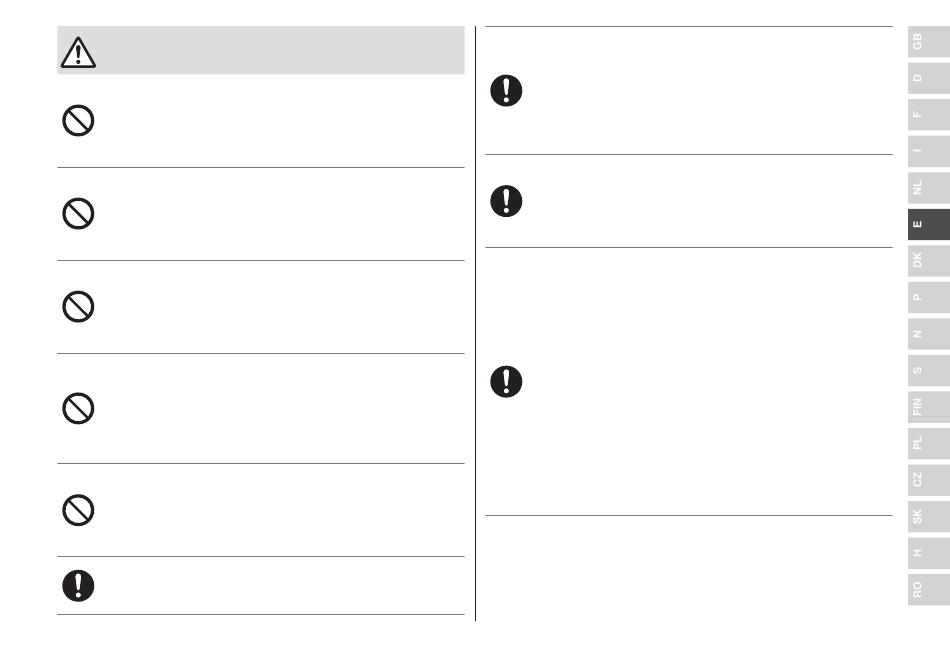Select the GB language tab
The image size is (950, 668).
(x=929, y=41)
